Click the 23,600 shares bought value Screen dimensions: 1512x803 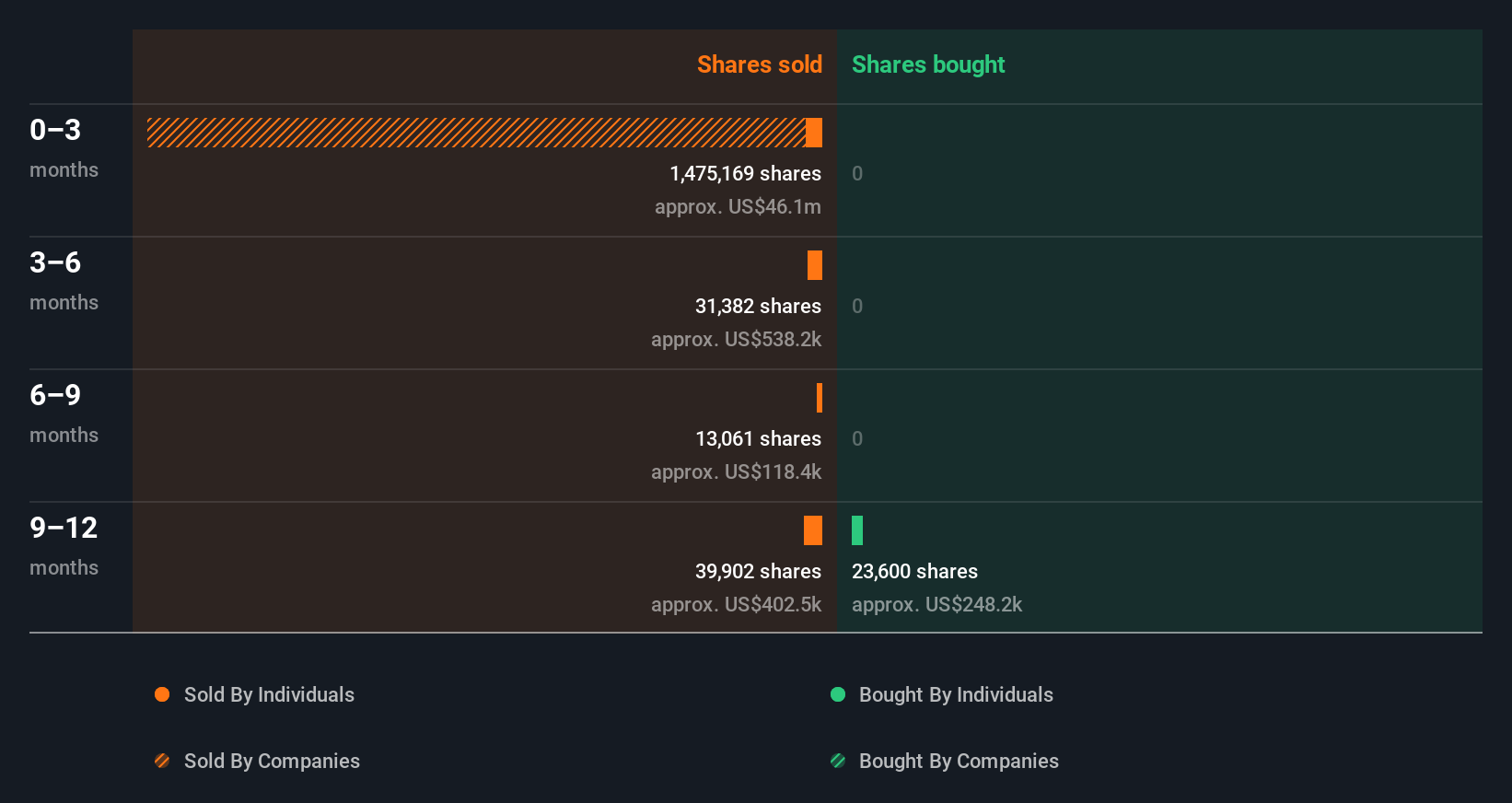[x=914, y=571]
